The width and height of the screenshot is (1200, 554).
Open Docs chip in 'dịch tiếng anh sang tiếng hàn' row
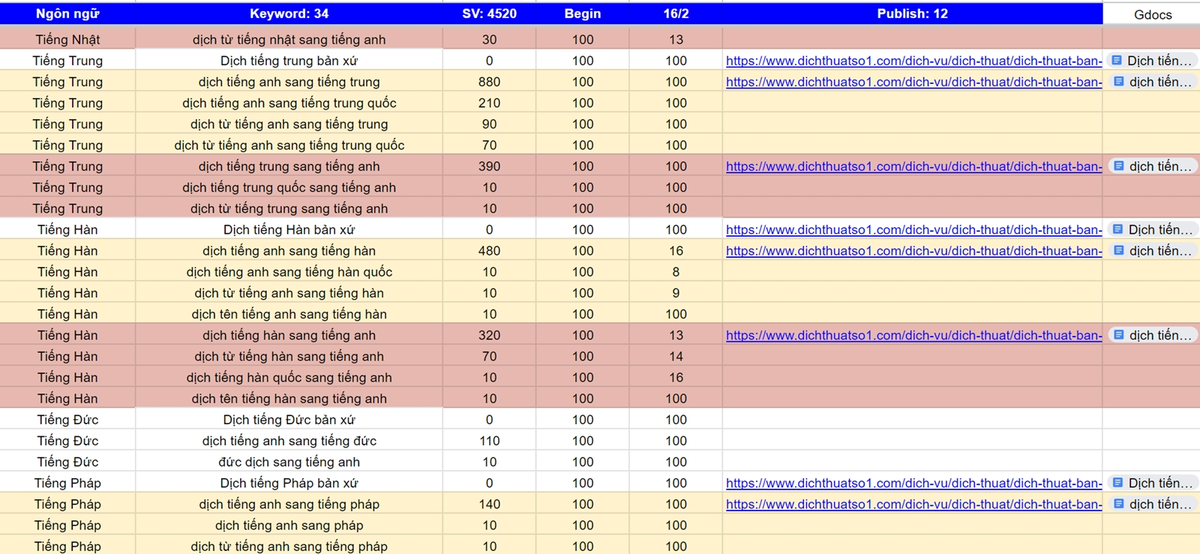[1153, 251]
